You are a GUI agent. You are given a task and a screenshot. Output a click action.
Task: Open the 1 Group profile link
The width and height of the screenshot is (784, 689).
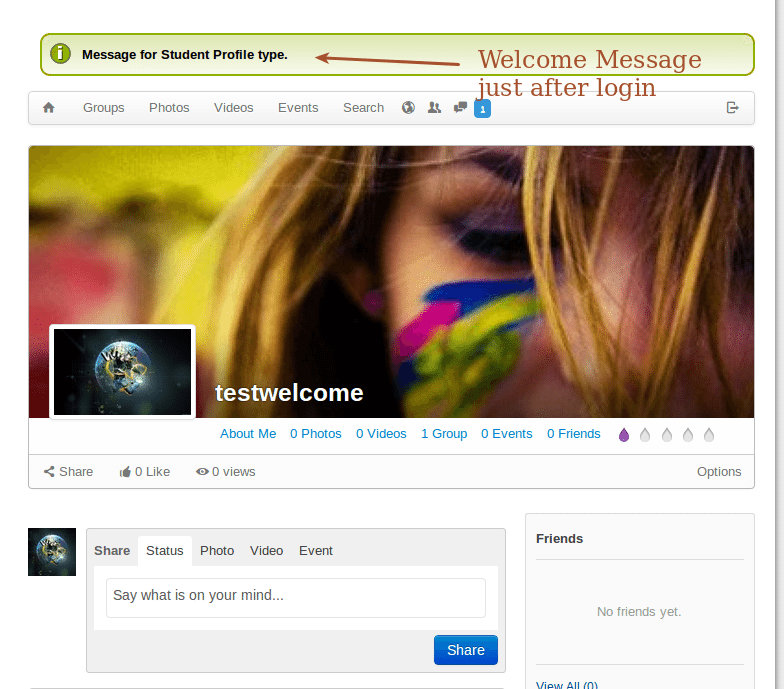point(444,434)
